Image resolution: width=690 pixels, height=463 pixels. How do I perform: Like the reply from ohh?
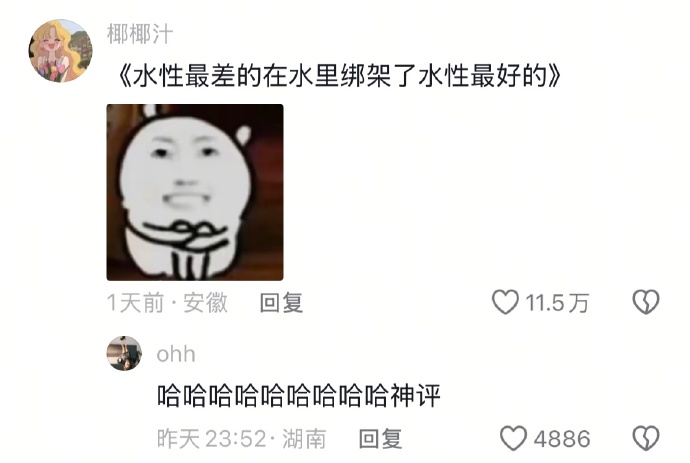[x=513, y=438]
